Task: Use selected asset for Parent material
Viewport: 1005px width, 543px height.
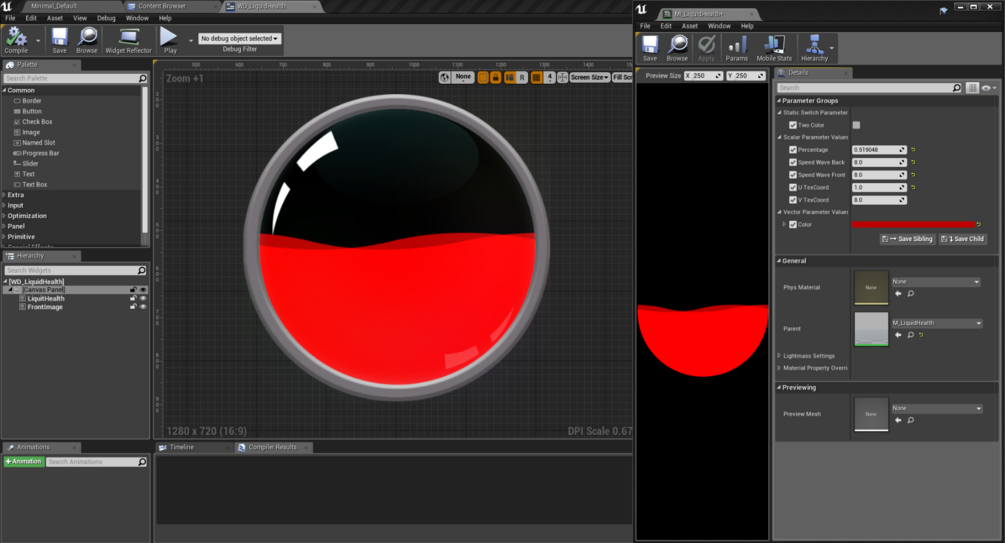Action: [x=898, y=335]
